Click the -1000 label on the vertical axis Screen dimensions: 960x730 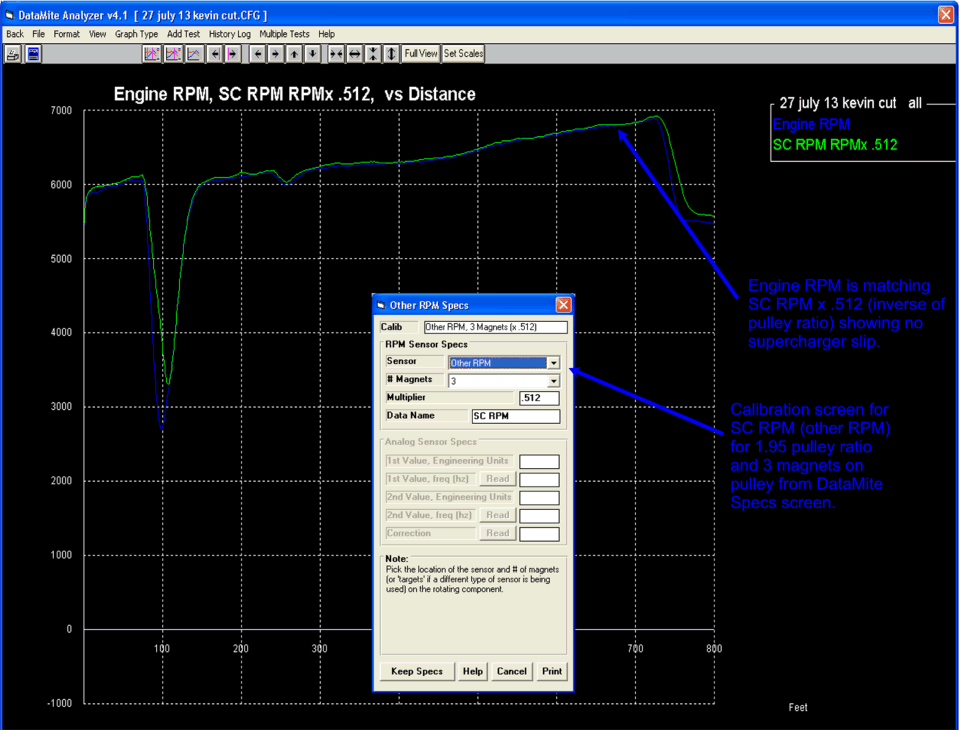pyautogui.click(x=59, y=703)
